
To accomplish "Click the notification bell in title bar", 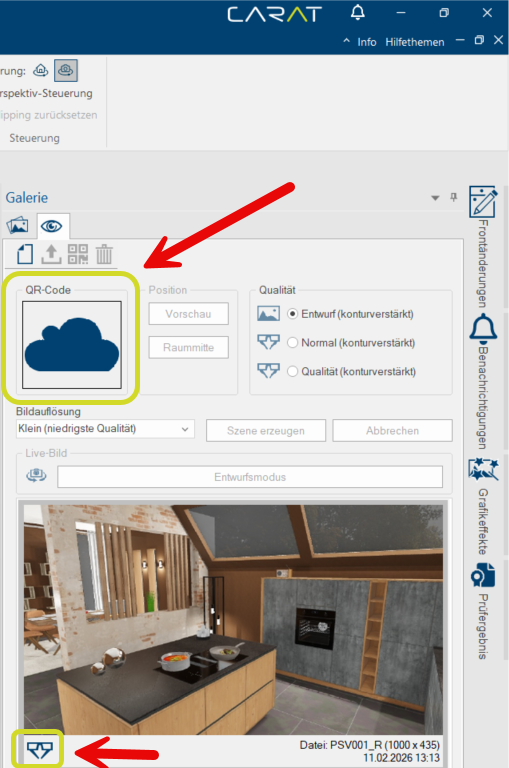I will coord(358,13).
